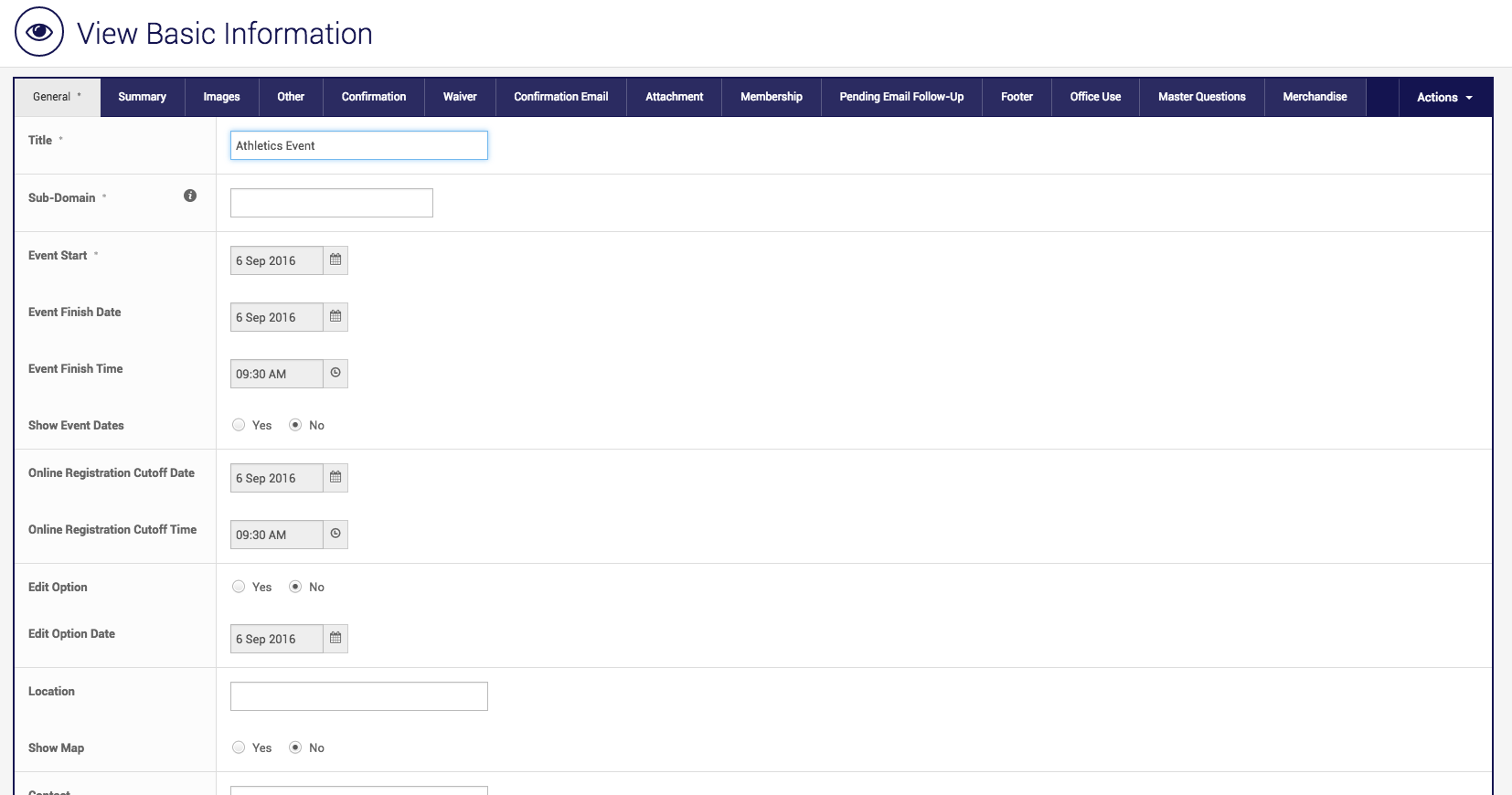Click the Sub-Domain label text
This screenshot has width=1512, height=795.
(61, 197)
